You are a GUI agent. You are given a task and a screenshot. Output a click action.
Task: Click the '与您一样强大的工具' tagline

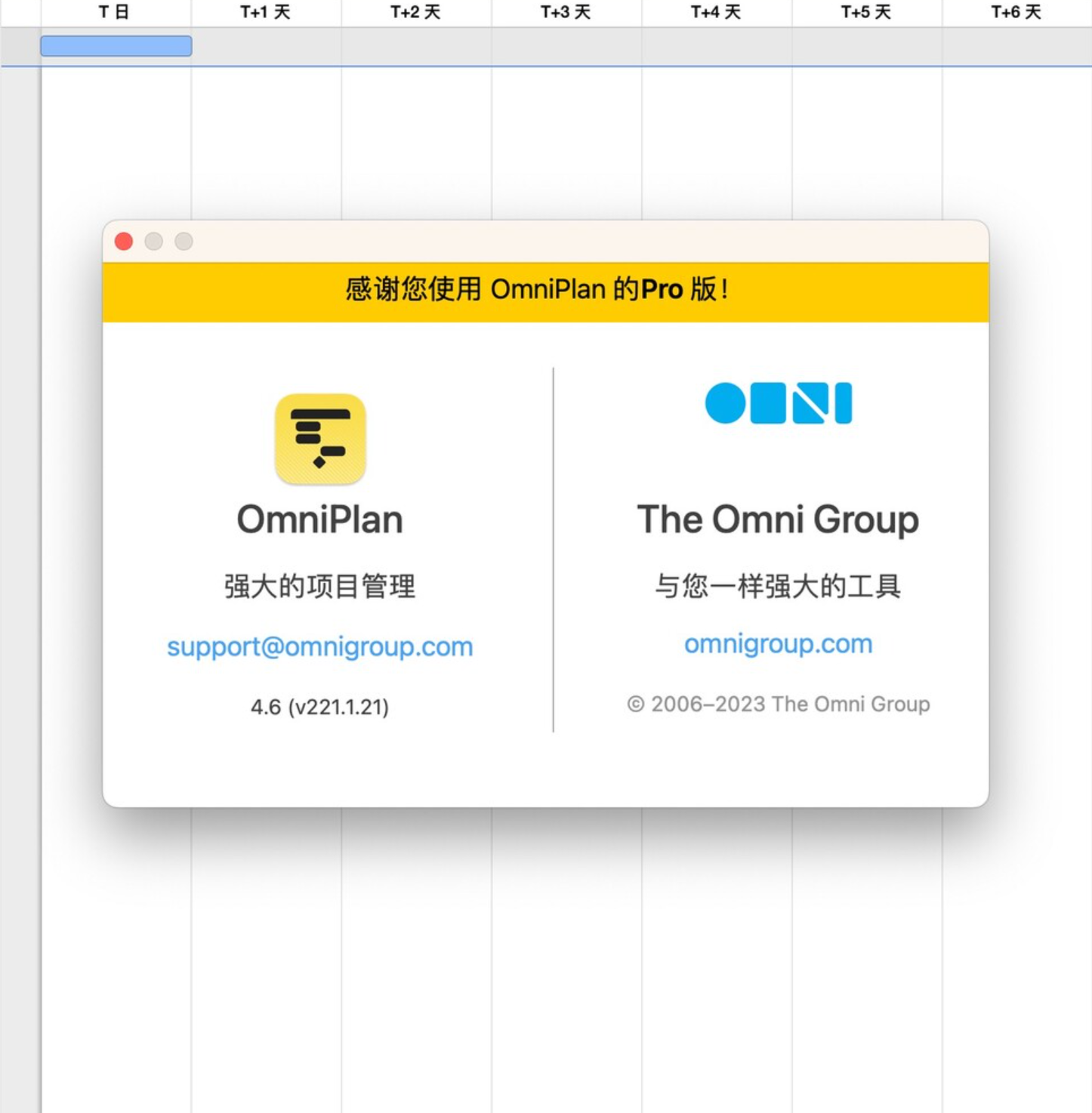pos(779,586)
